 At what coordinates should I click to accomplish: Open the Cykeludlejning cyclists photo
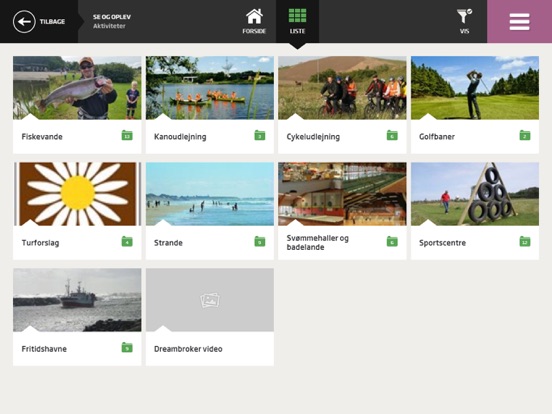click(342, 88)
